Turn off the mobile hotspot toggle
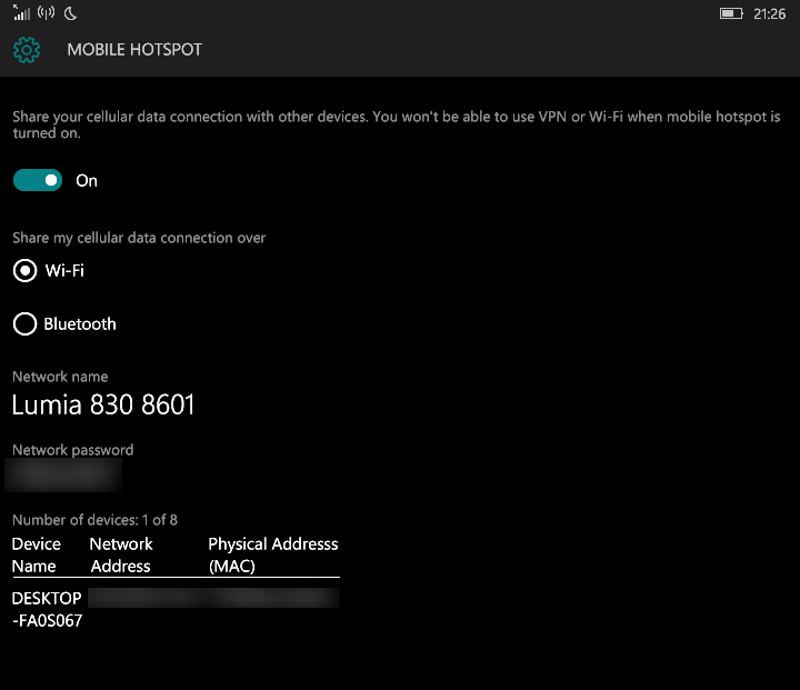Screen dimensions: 800x690 pos(38,180)
